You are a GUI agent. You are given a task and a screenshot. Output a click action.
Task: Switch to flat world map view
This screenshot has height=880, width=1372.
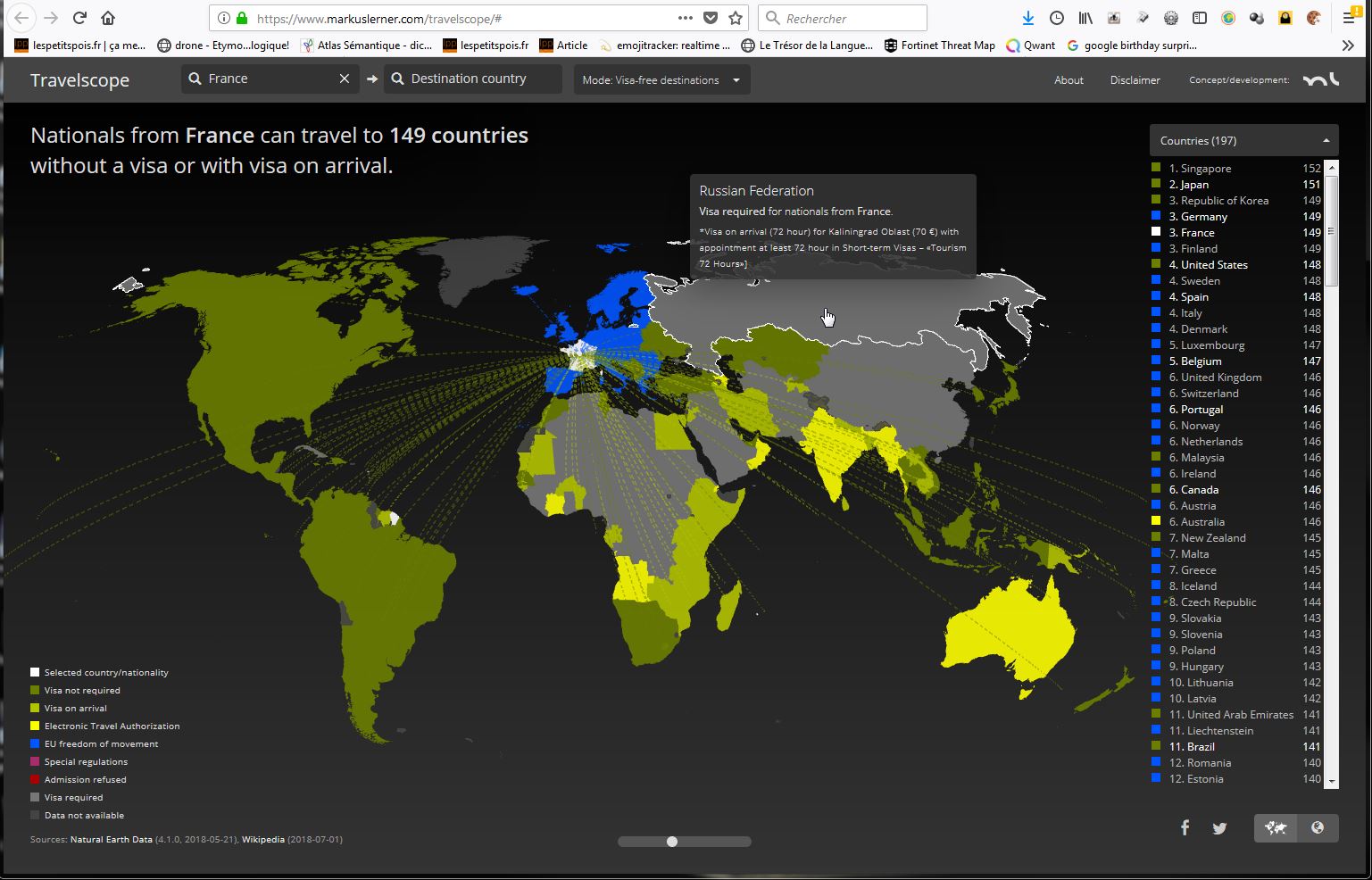[1275, 828]
